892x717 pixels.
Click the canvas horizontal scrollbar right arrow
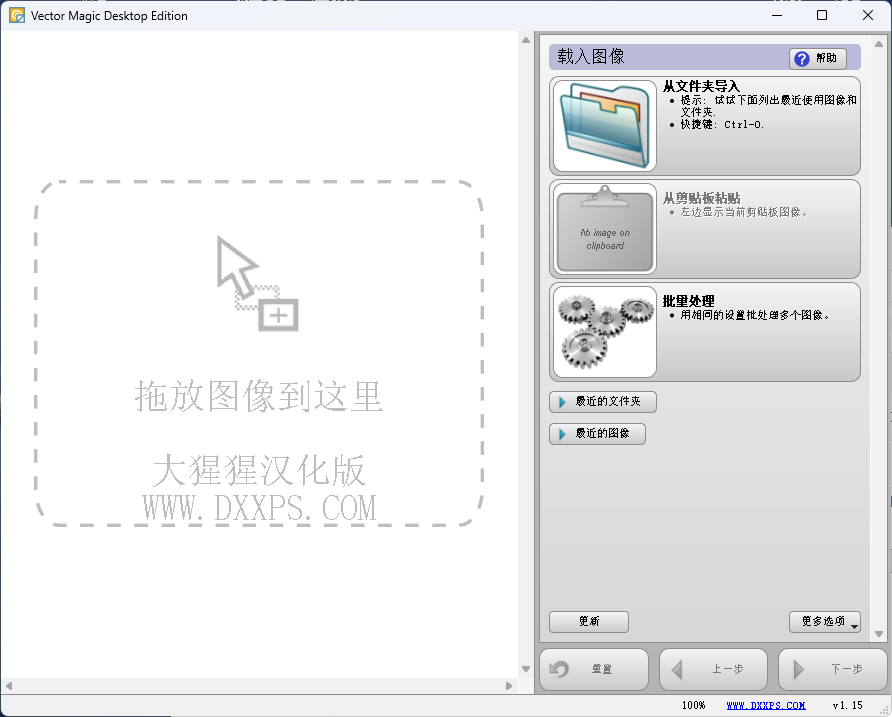pyautogui.click(x=509, y=686)
